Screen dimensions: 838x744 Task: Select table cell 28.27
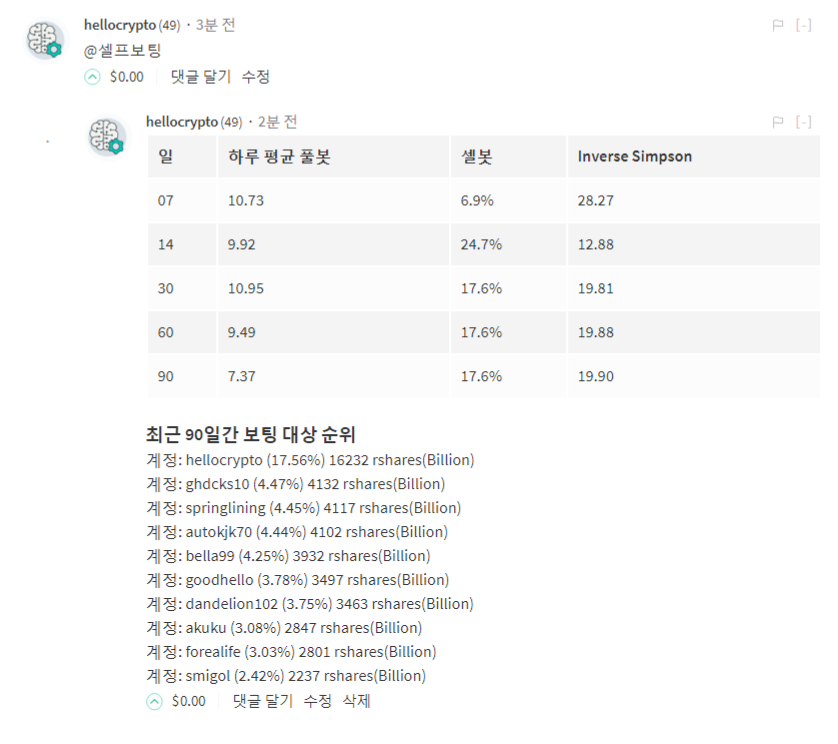tap(694, 201)
